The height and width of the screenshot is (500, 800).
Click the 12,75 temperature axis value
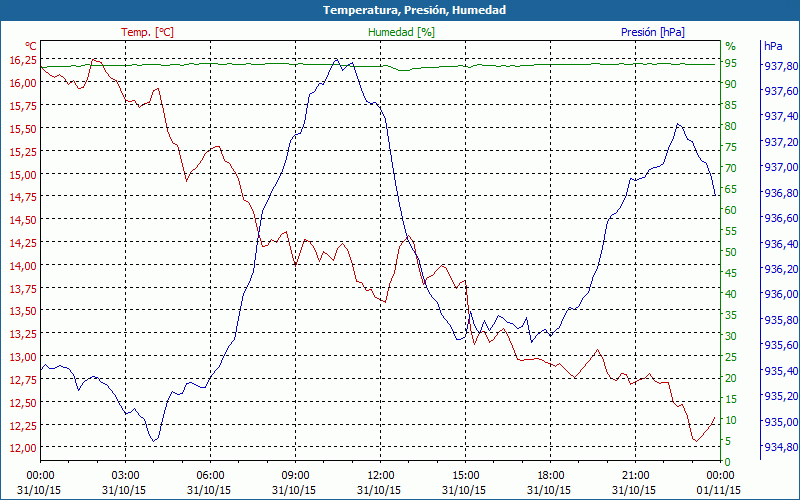23,379
